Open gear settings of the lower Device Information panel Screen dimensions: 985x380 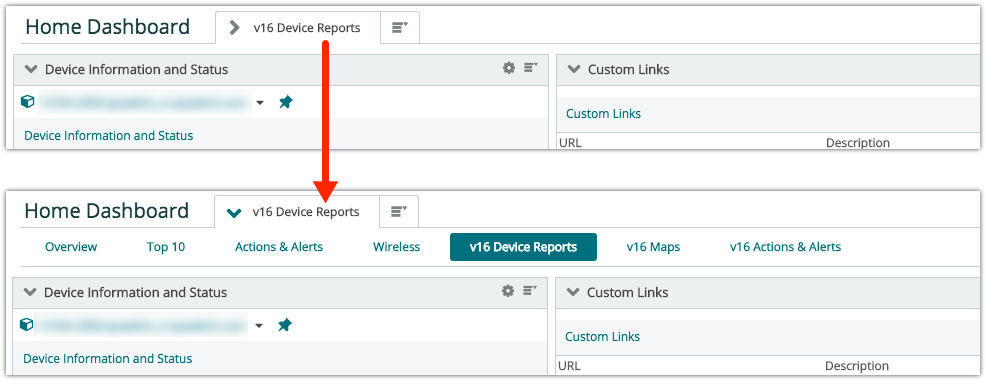[x=508, y=291]
